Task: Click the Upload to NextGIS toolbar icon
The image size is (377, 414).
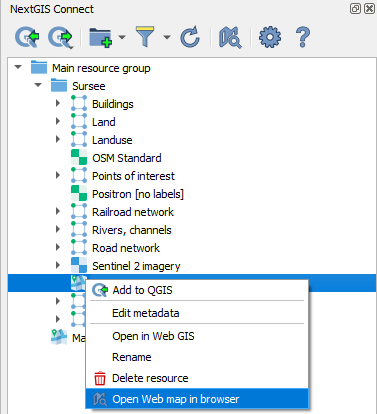Action: tap(60, 37)
